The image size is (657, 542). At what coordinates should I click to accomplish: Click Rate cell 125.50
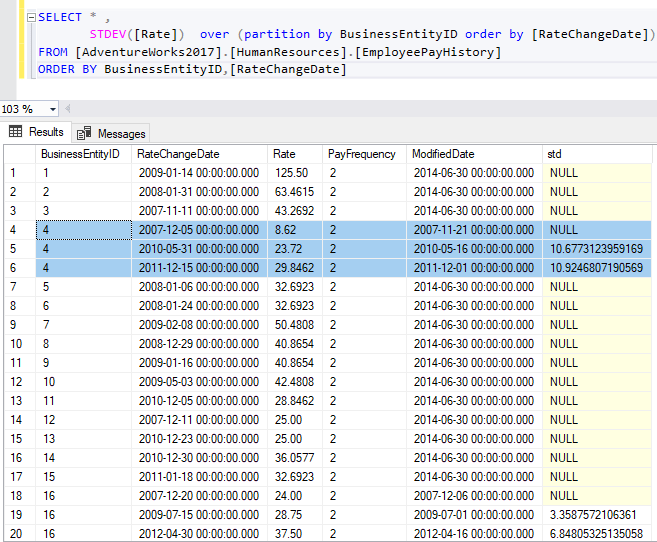click(295, 173)
